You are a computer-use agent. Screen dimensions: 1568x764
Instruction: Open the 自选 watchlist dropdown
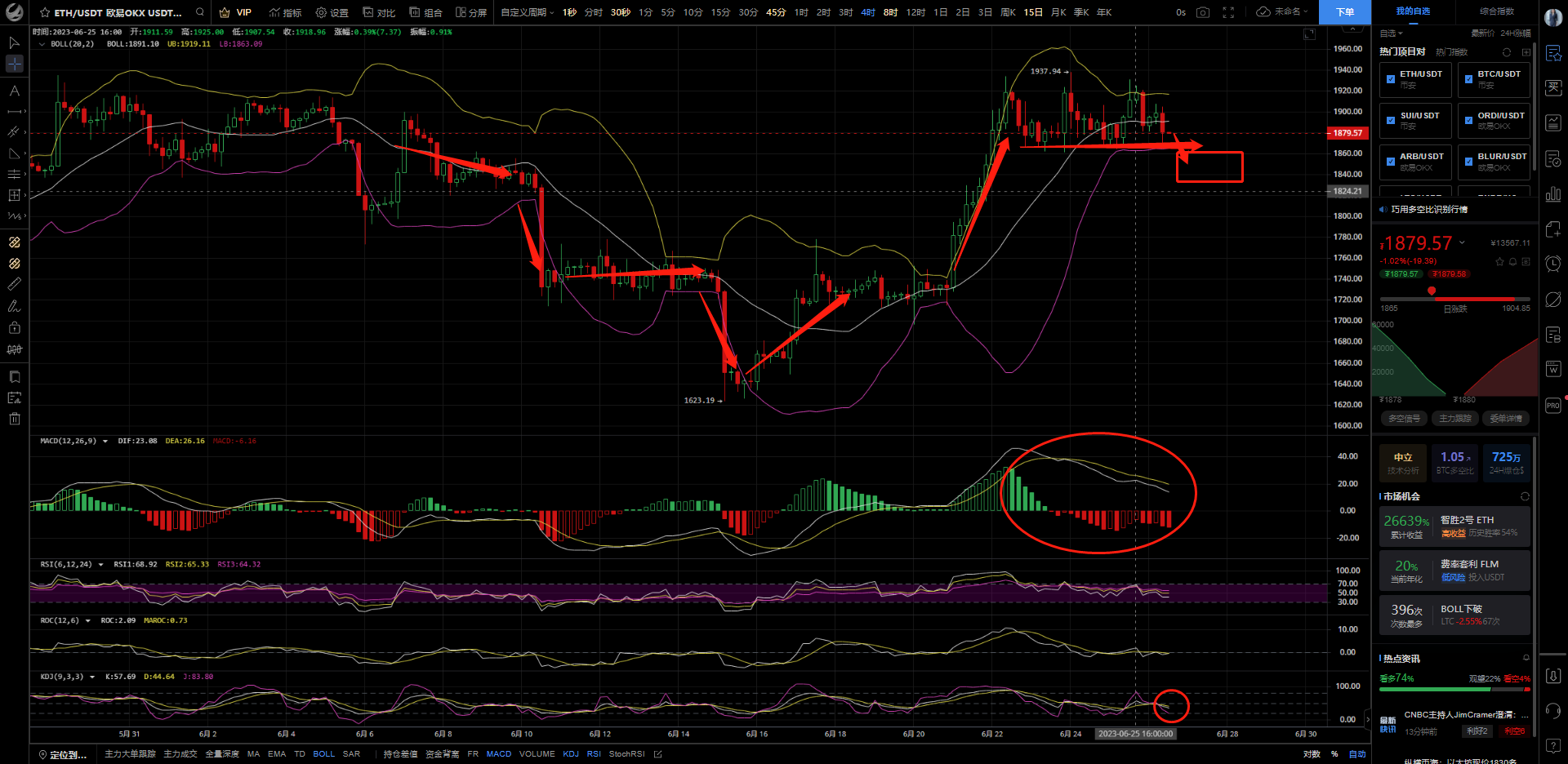point(1391,33)
